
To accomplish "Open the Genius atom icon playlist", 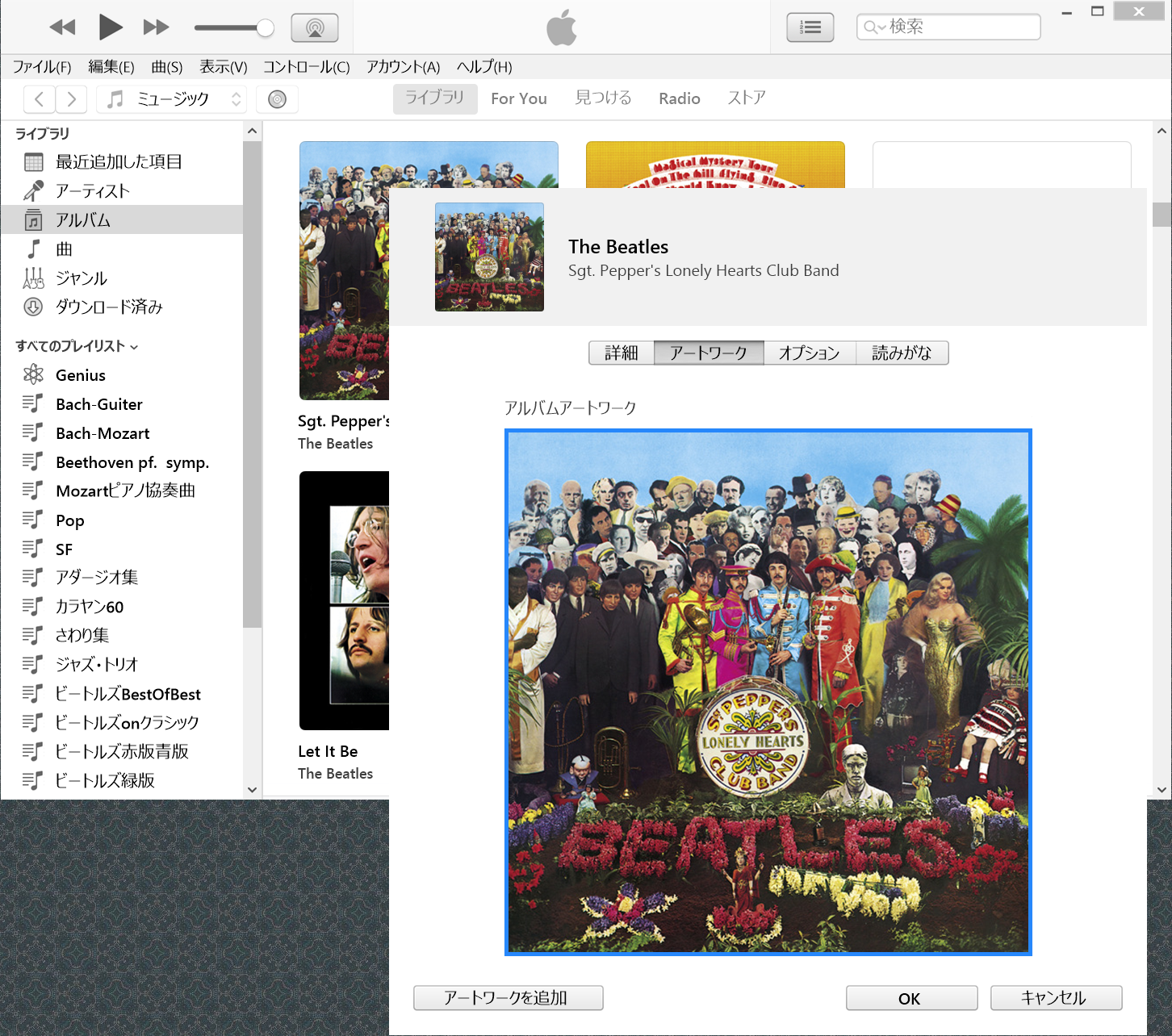I will point(33,374).
